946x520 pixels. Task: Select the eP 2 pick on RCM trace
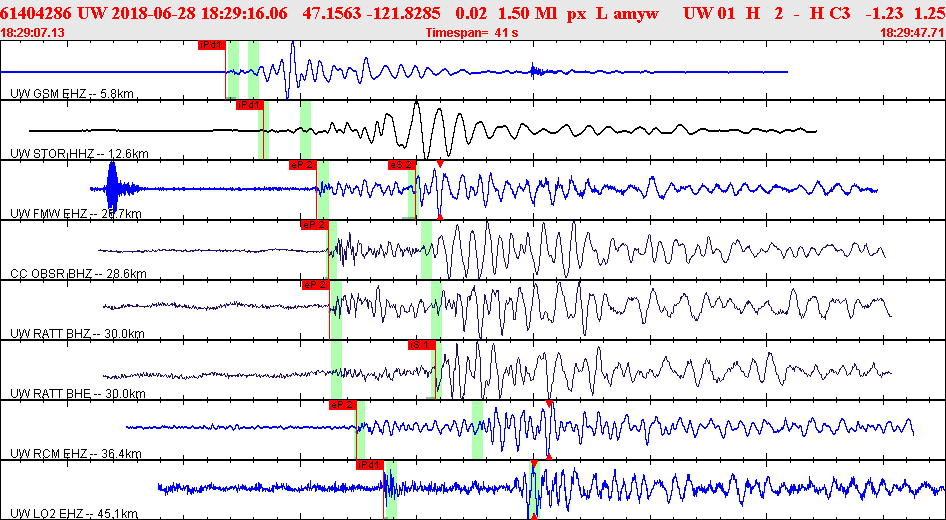click(343, 404)
